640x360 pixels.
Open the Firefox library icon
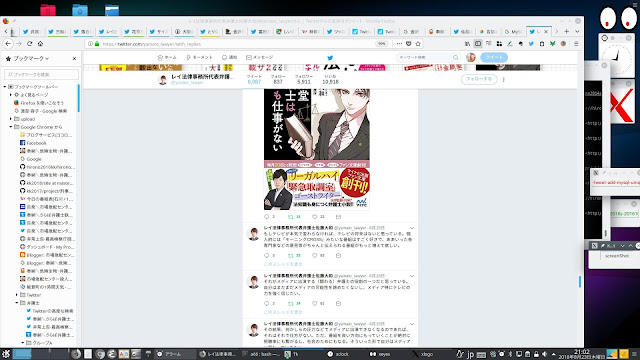point(467,44)
